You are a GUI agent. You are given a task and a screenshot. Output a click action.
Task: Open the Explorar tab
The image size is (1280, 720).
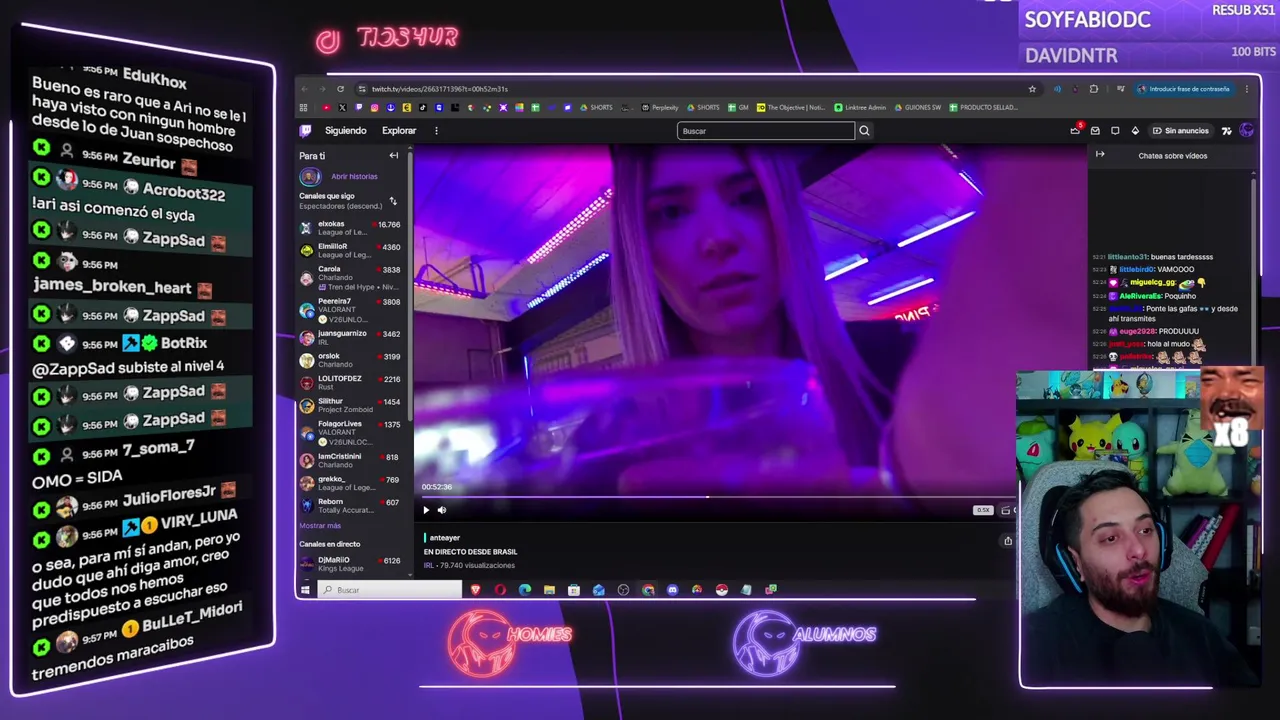(399, 131)
